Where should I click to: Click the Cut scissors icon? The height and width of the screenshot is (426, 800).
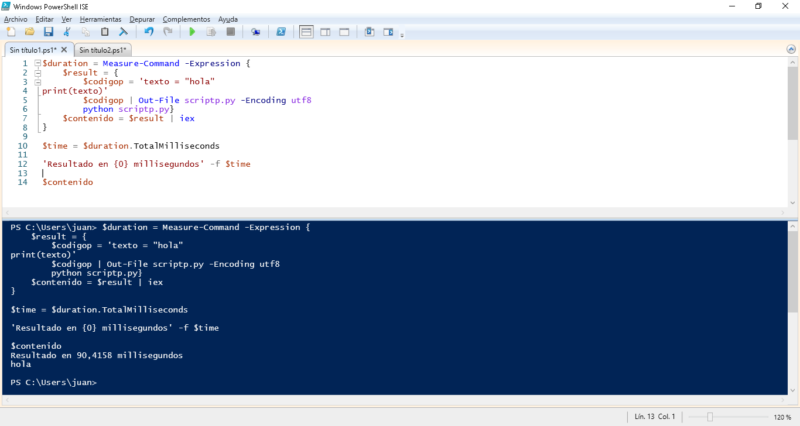point(69,32)
